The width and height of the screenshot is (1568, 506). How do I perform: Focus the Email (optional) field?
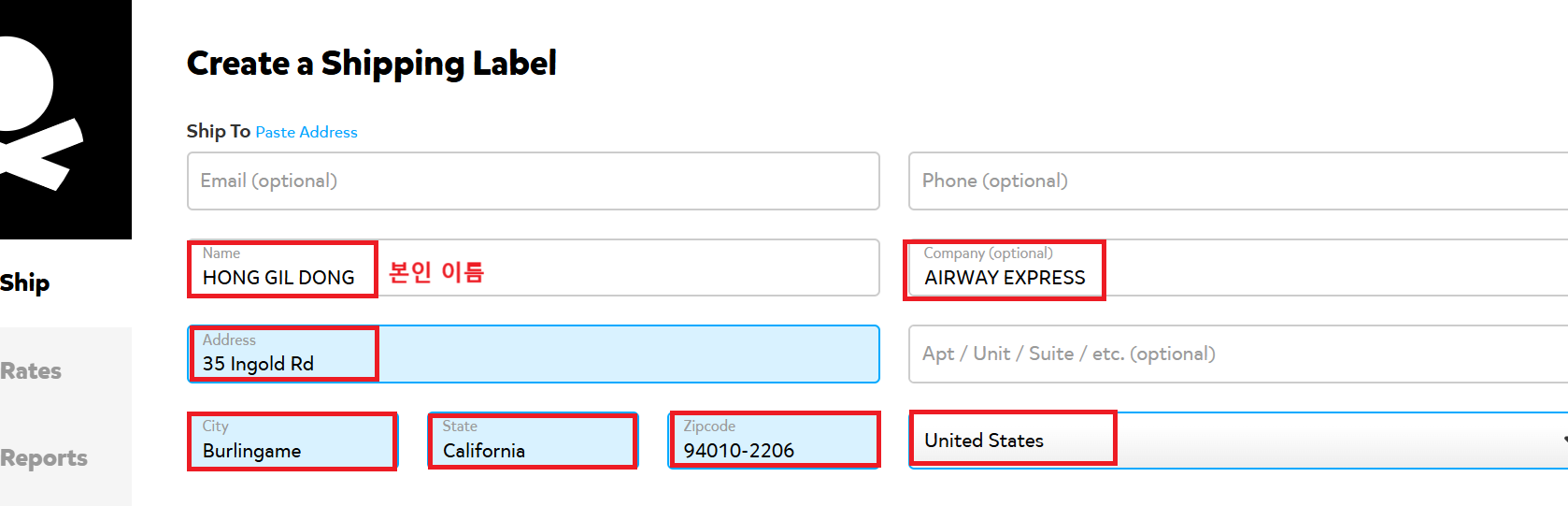533,181
